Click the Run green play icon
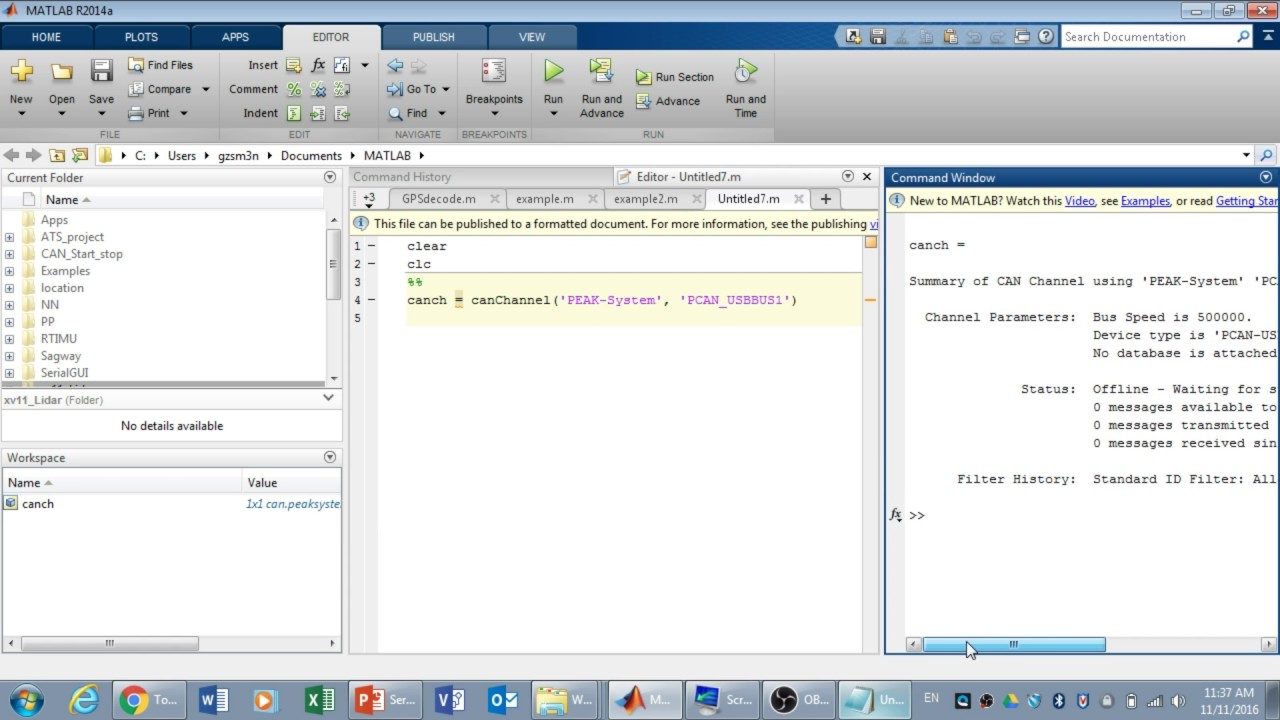This screenshot has width=1280, height=720. point(553,71)
